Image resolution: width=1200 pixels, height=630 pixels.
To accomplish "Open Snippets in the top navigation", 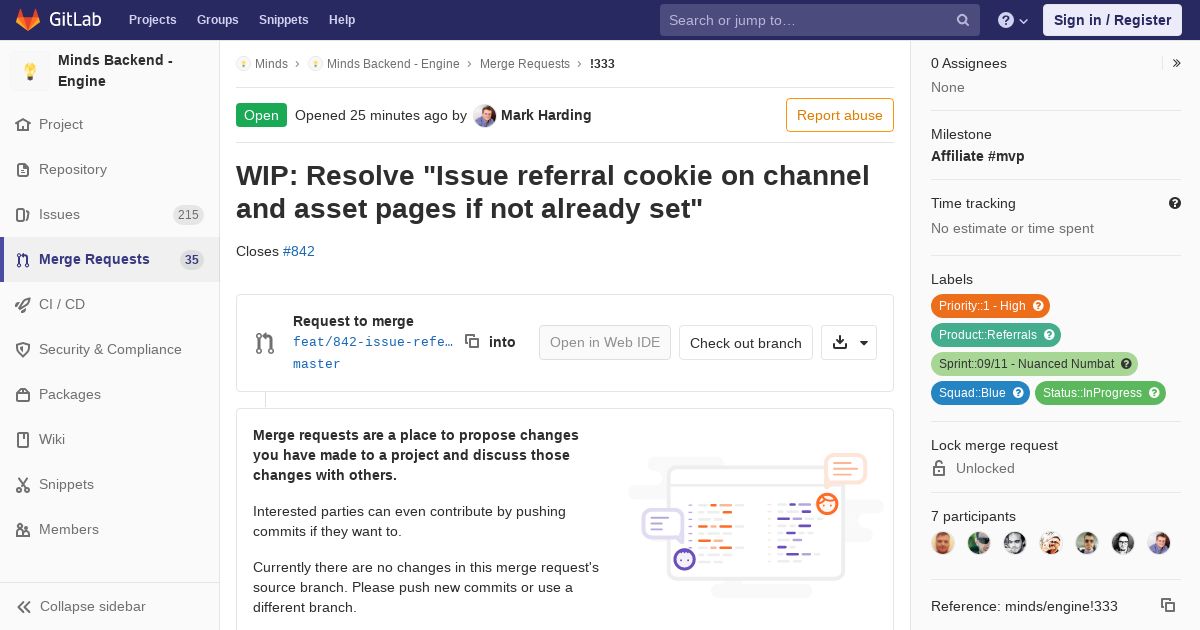I will click(283, 20).
